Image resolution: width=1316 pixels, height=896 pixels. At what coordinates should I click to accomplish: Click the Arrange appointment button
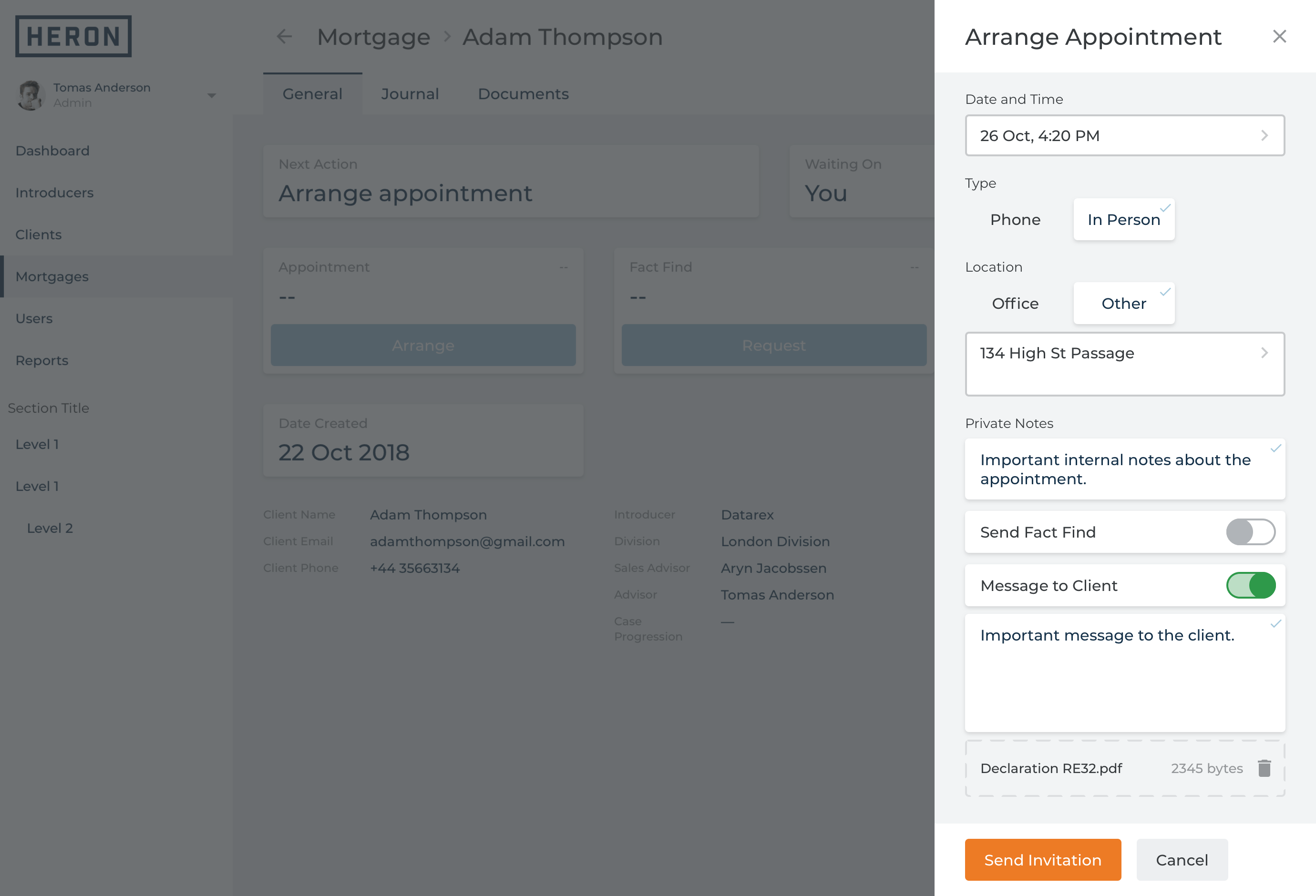[423, 345]
